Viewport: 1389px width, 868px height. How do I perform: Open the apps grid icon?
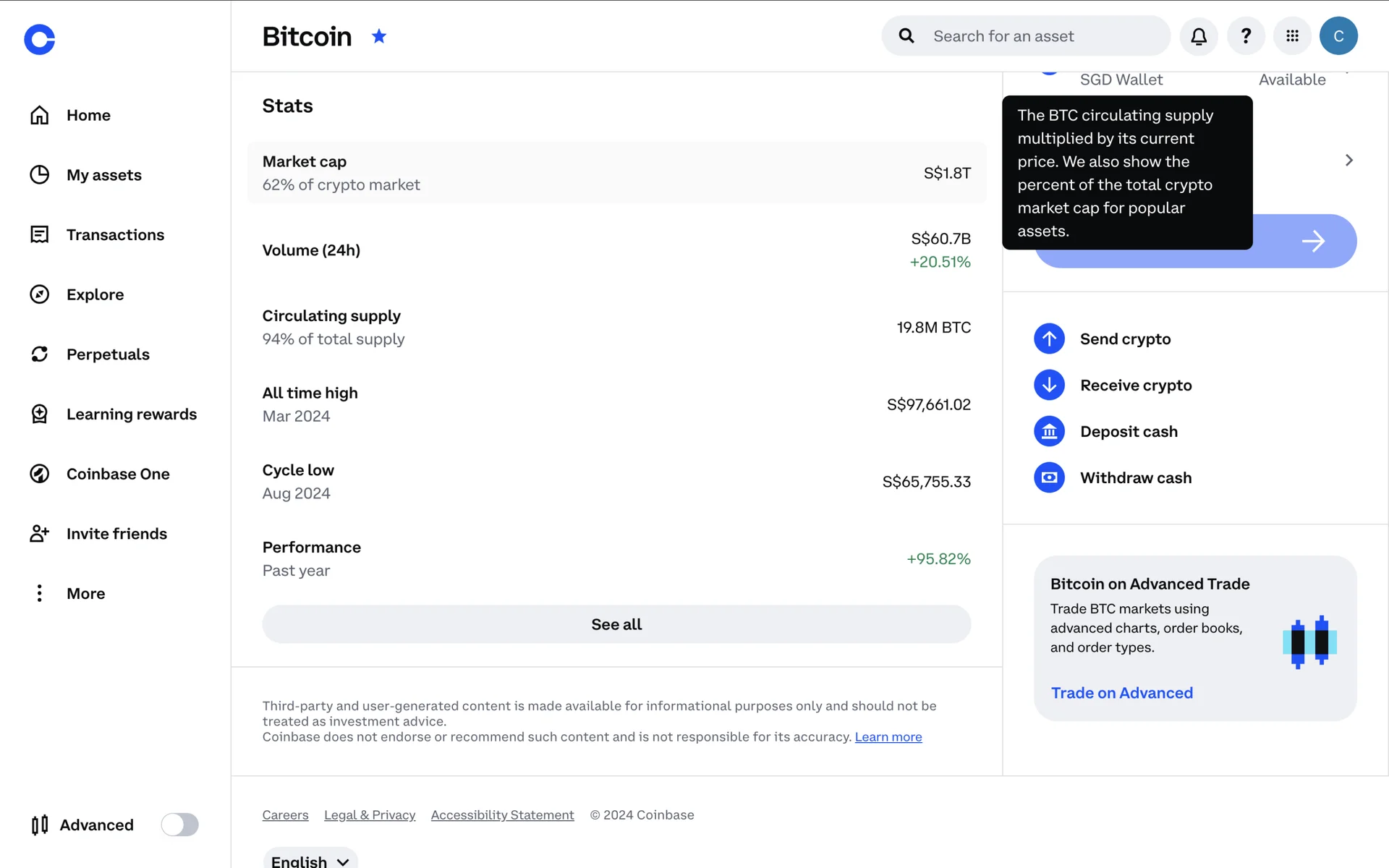point(1292,35)
